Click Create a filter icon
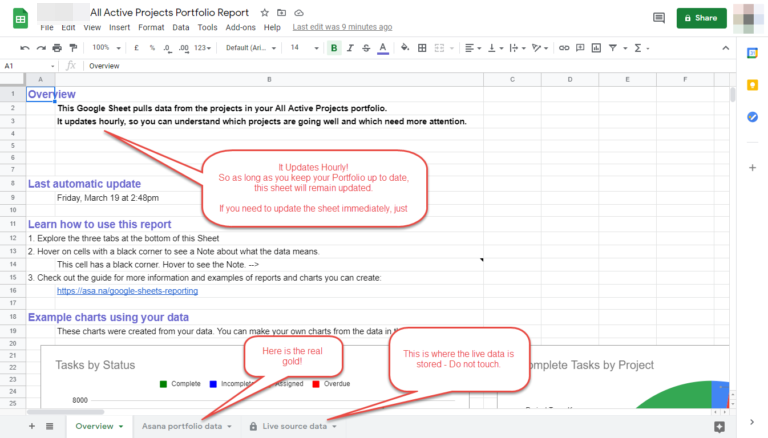The image size is (768, 438). (613, 48)
